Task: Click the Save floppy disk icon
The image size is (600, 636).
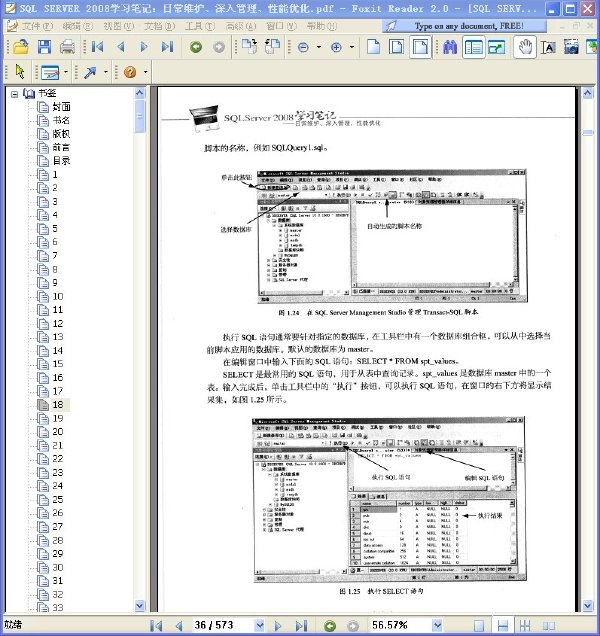Action: click(x=44, y=47)
